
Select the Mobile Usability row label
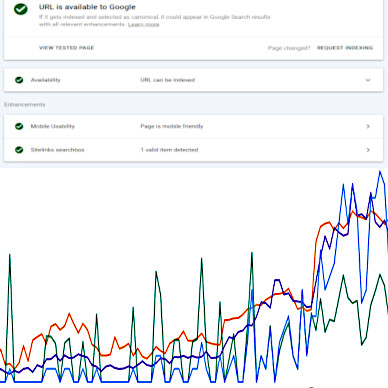pos(53,126)
